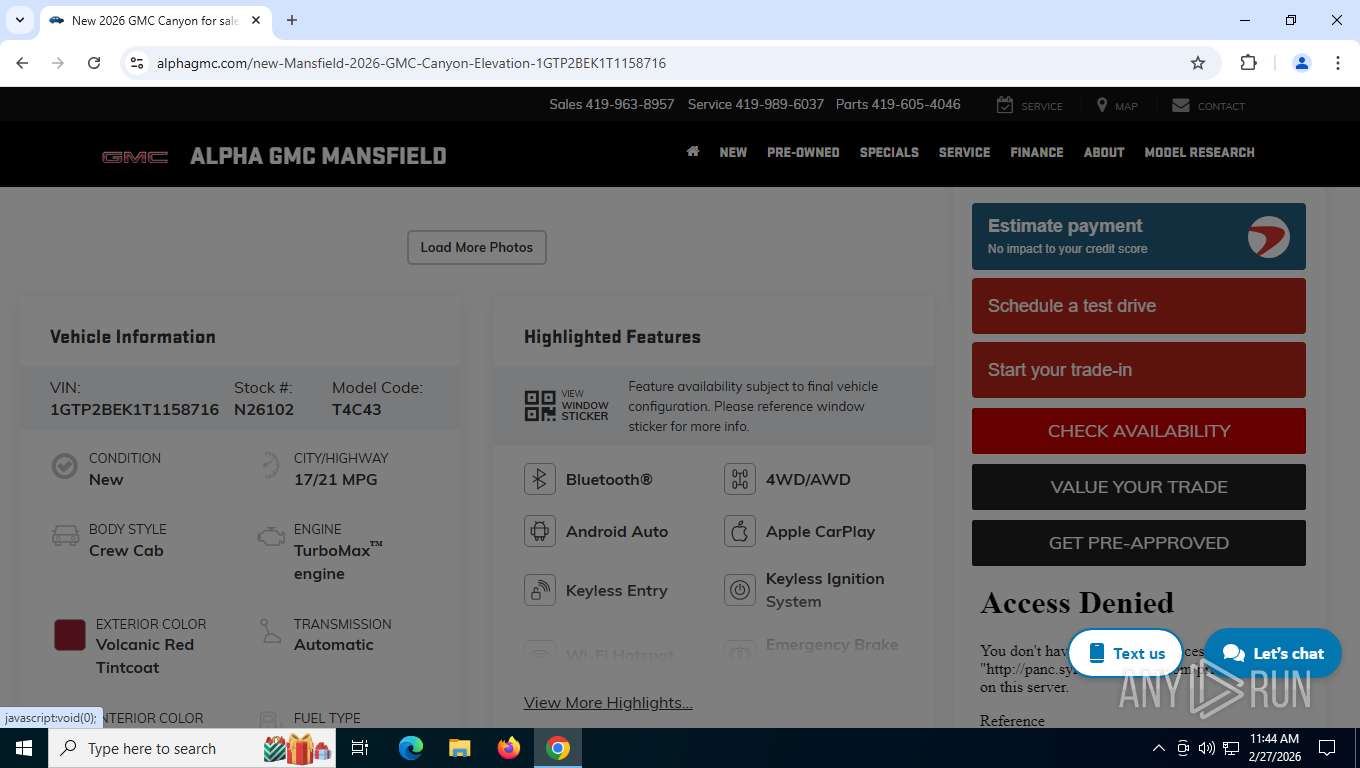Click the Load More Photos button

[477, 247]
